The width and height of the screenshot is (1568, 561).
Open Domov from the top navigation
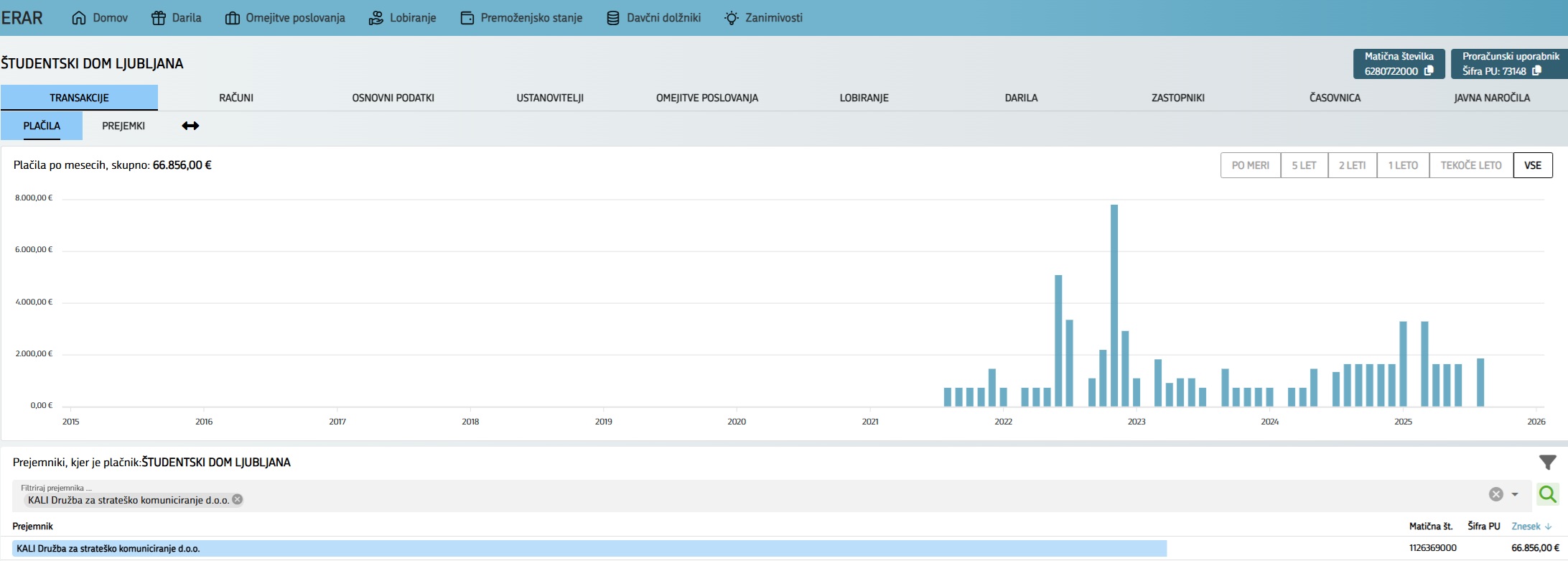100,18
